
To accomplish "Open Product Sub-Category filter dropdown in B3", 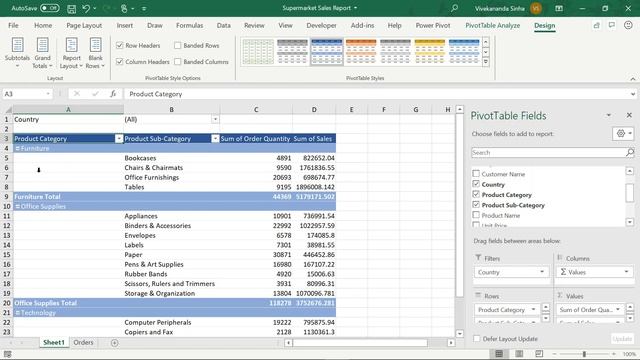I will coord(215,139).
